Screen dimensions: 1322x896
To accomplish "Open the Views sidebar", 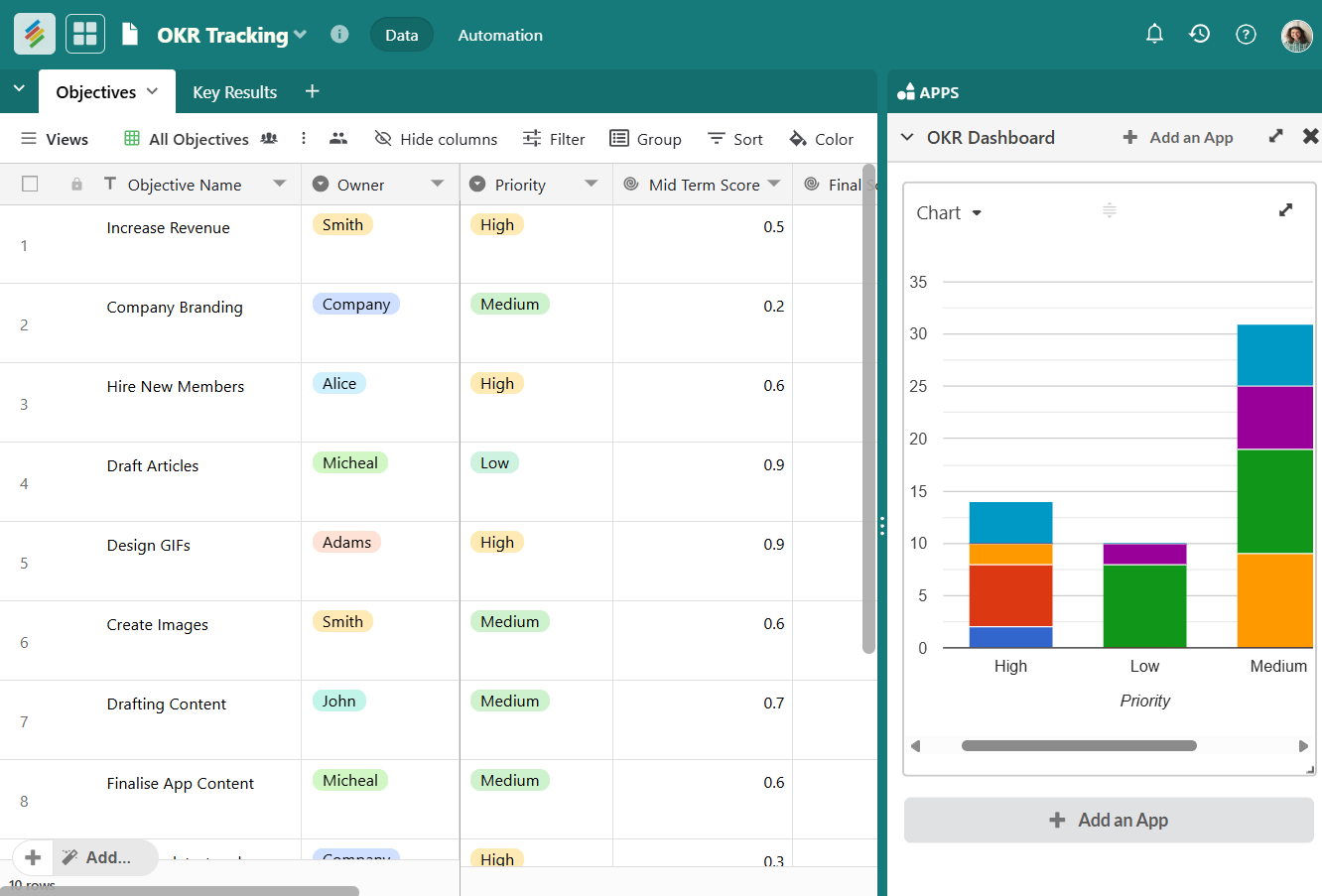I will click(55, 139).
